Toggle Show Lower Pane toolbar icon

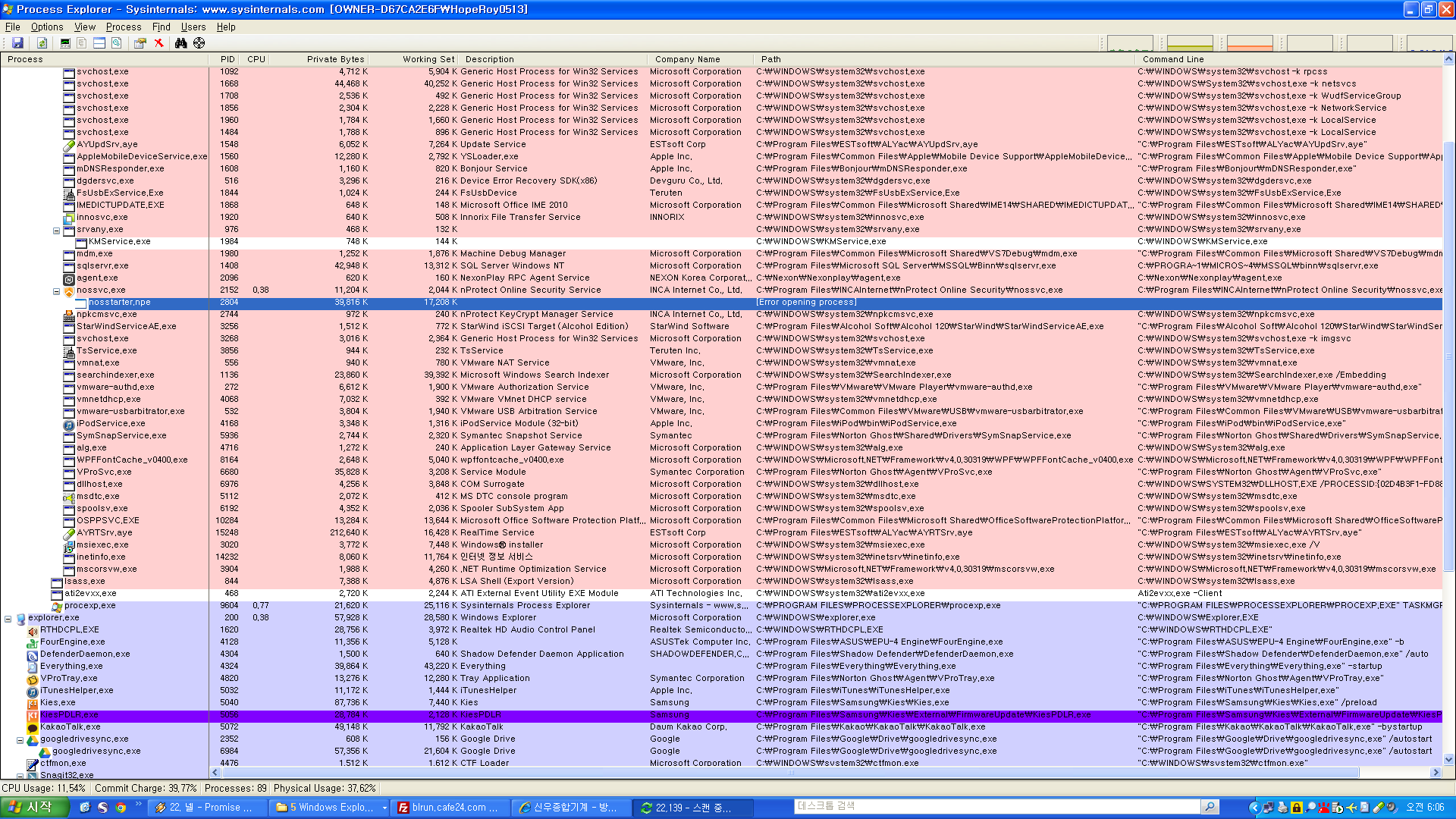point(99,43)
